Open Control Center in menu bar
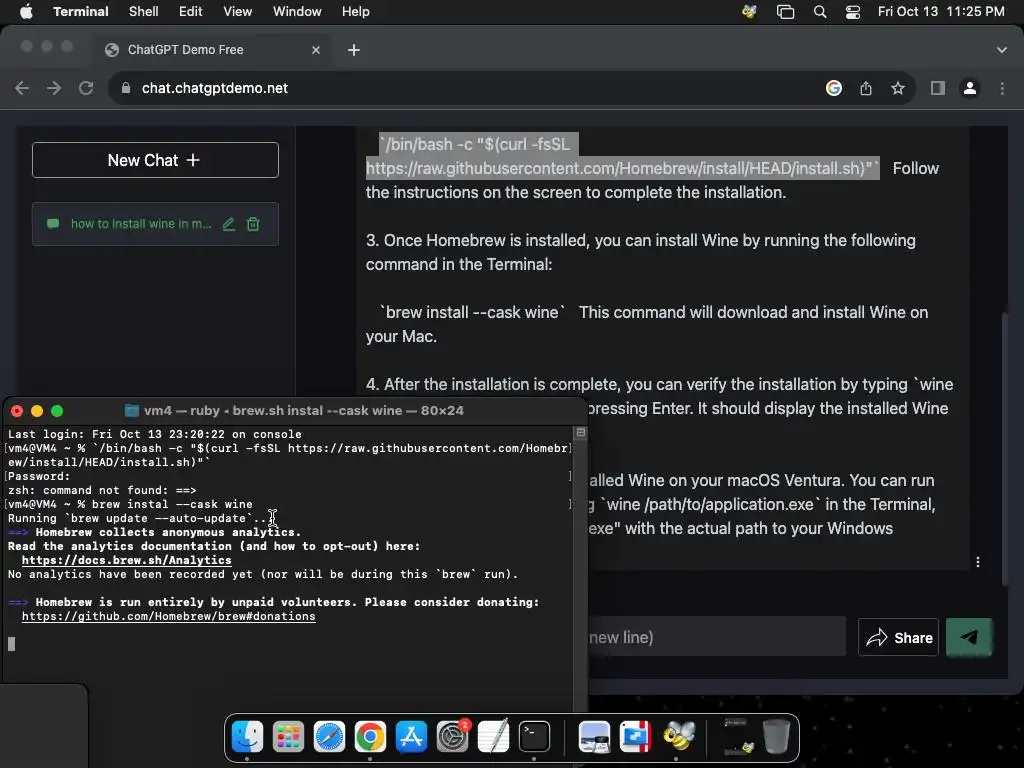This screenshot has width=1024, height=768. [853, 12]
